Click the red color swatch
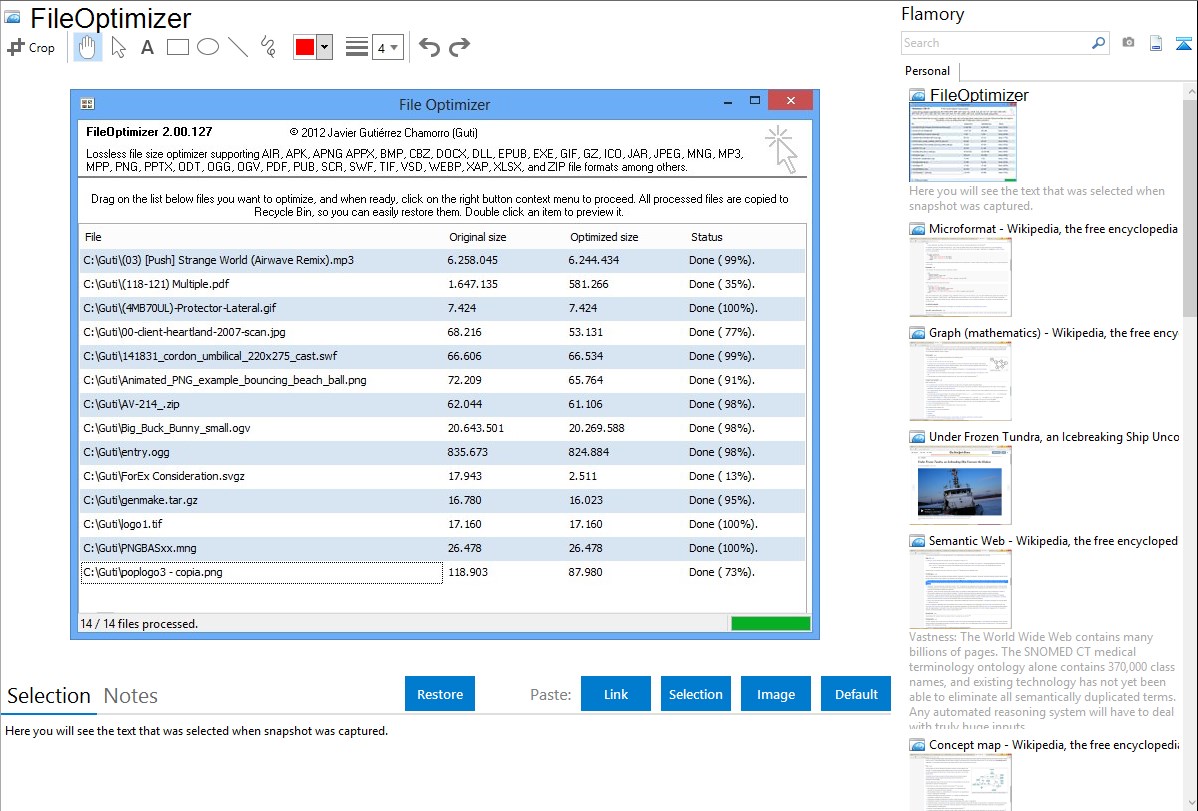Viewport: 1198px width, 811px height. pyautogui.click(x=305, y=47)
